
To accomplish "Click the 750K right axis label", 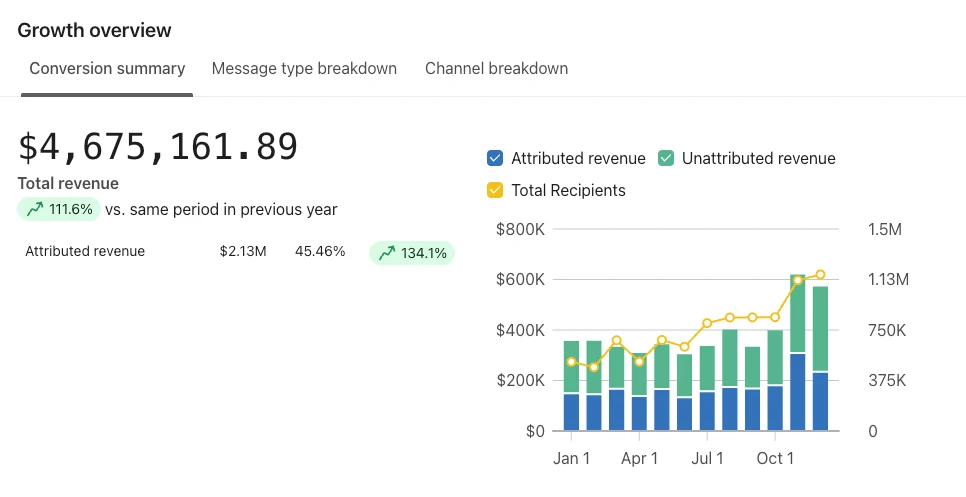I will coord(887,331).
